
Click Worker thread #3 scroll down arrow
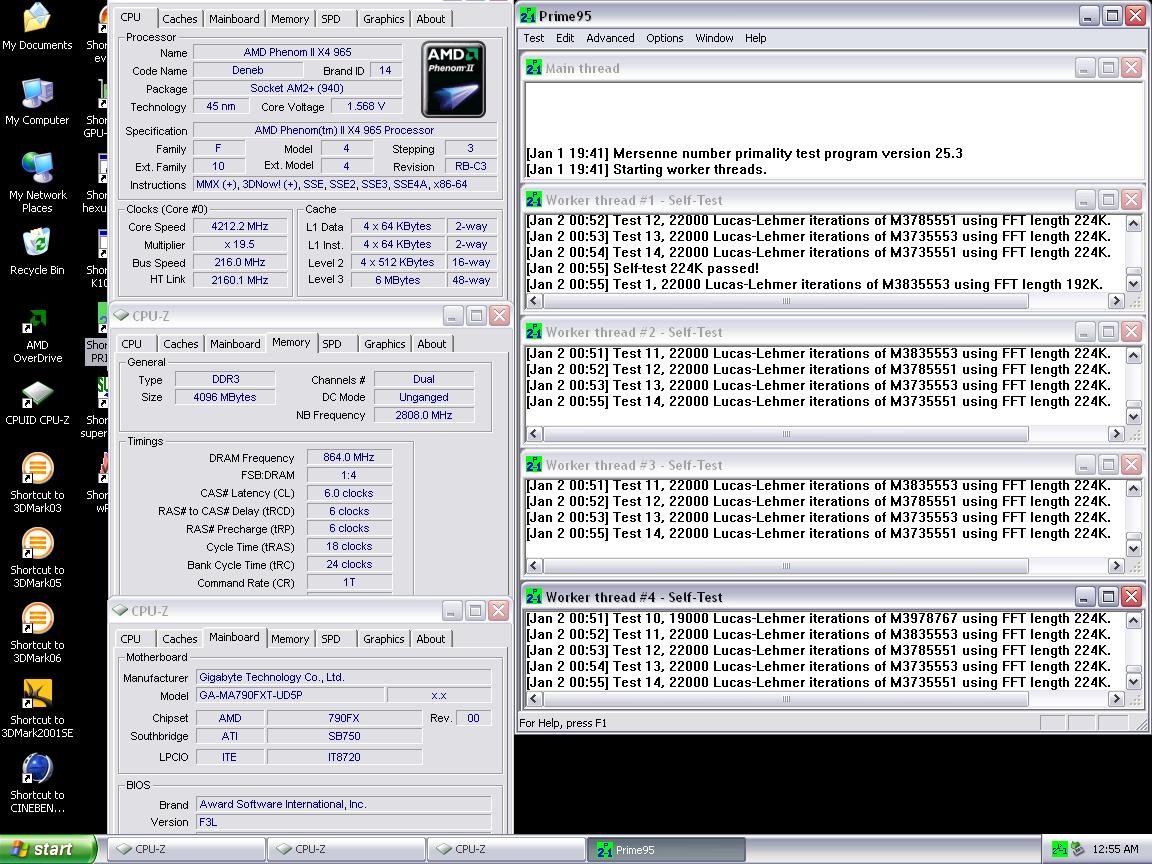(x=1134, y=549)
